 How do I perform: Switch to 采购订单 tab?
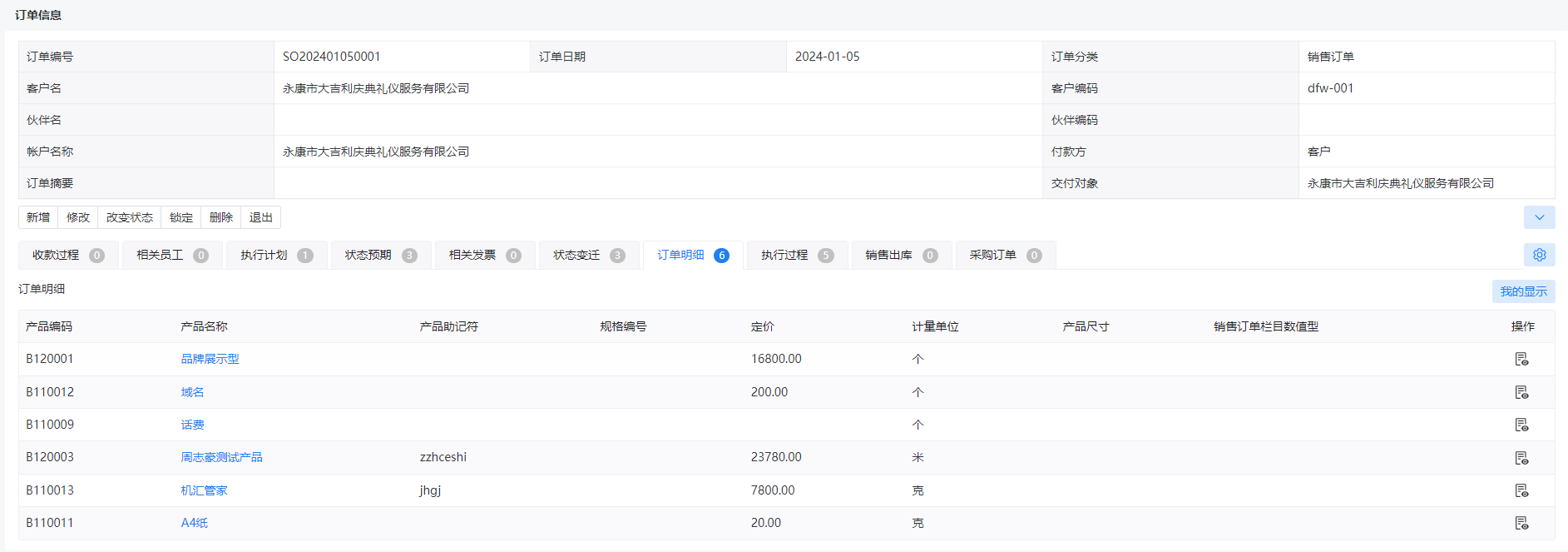1006,255
